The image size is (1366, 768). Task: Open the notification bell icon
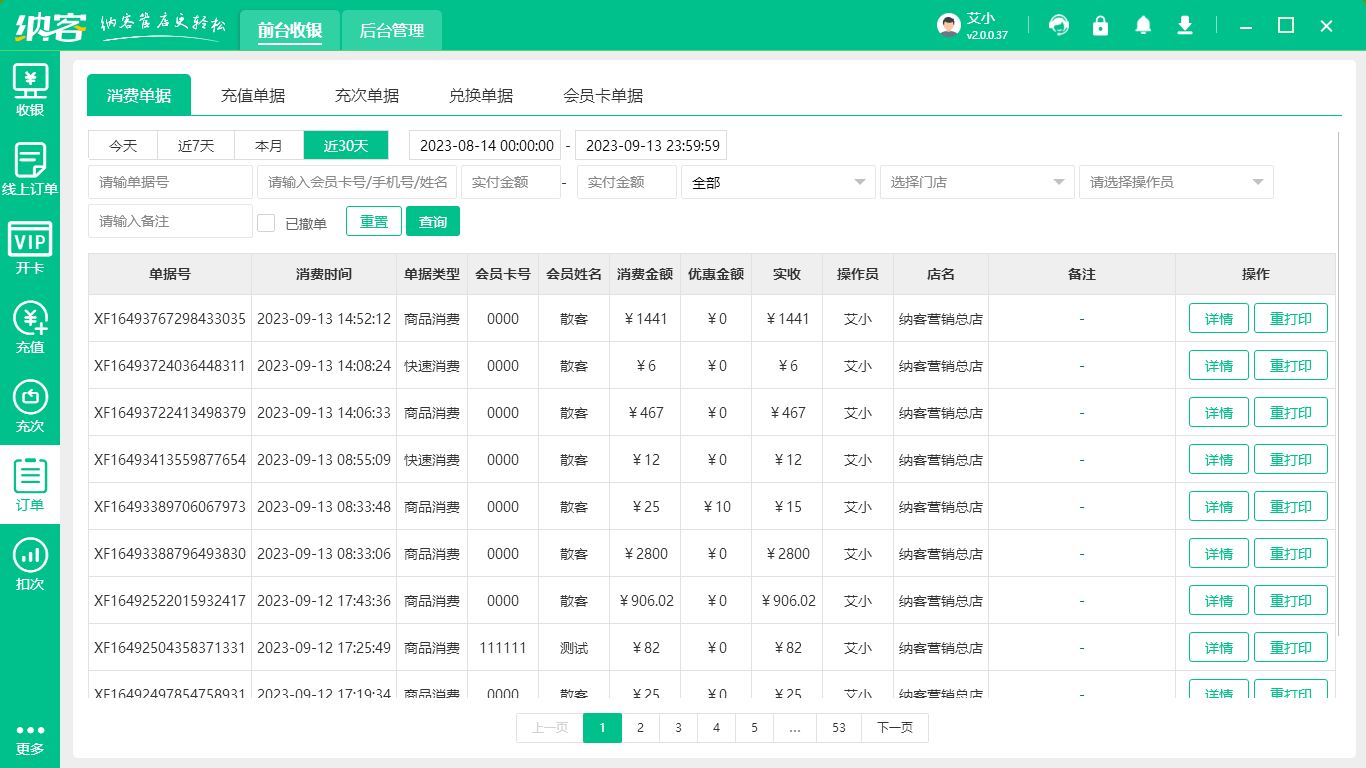[1143, 25]
